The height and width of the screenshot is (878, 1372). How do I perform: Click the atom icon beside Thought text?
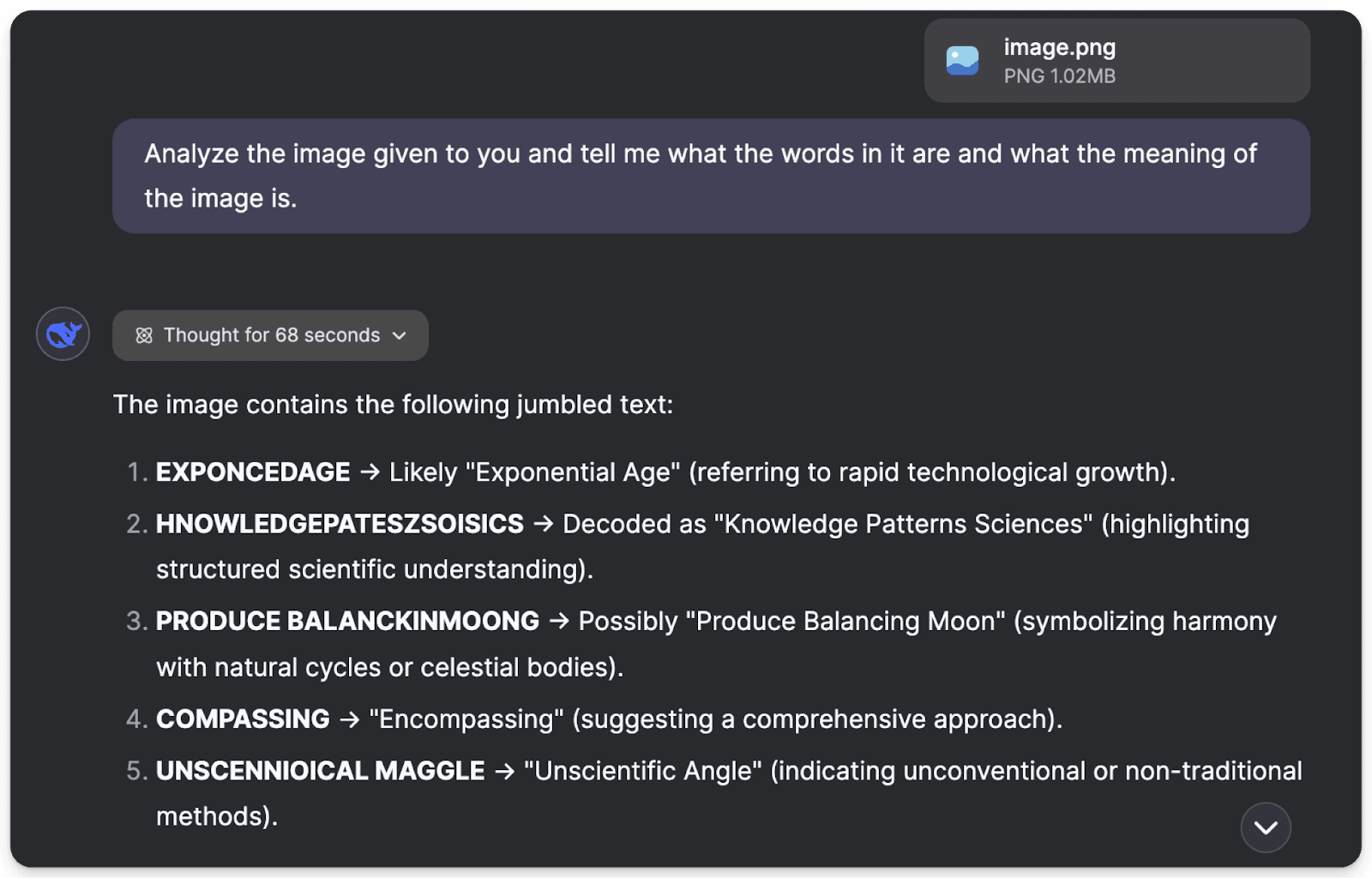click(x=144, y=335)
